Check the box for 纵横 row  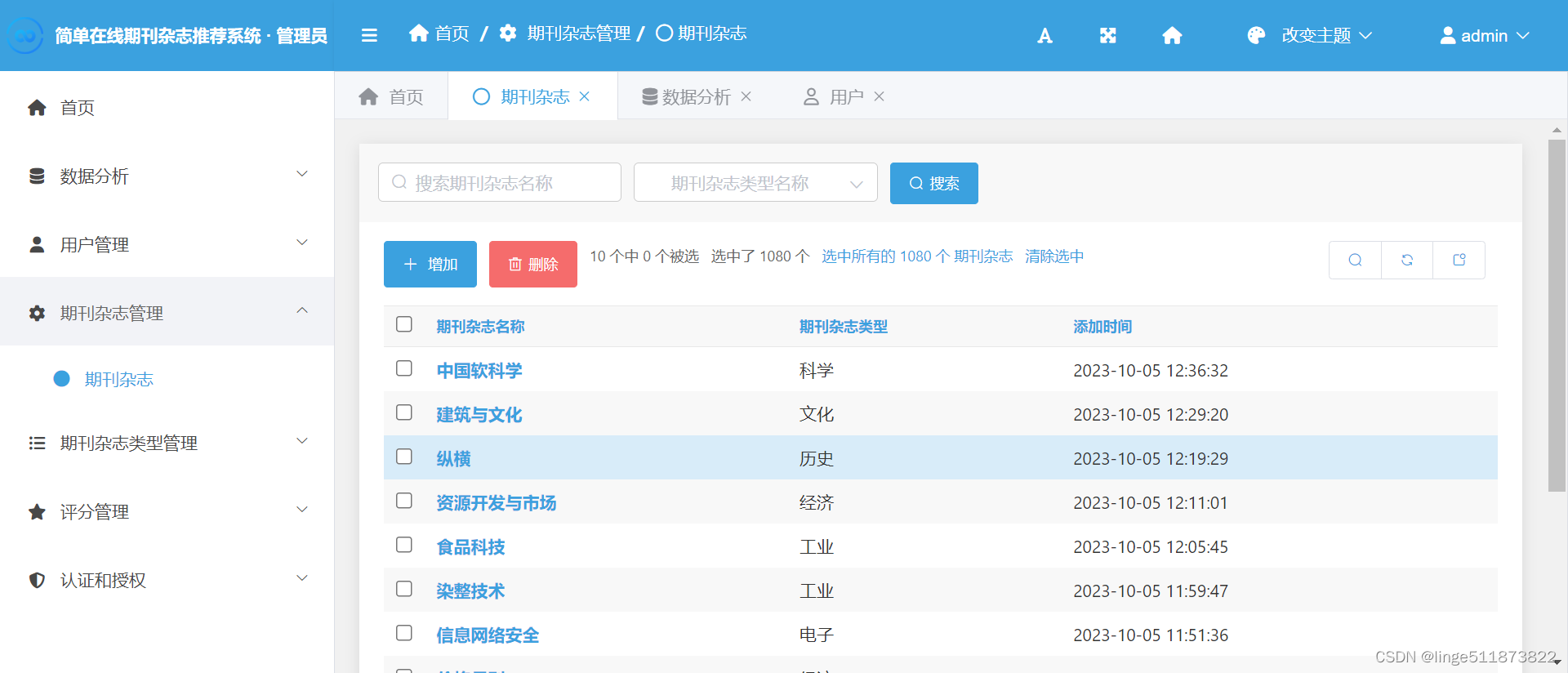point(404,457)
